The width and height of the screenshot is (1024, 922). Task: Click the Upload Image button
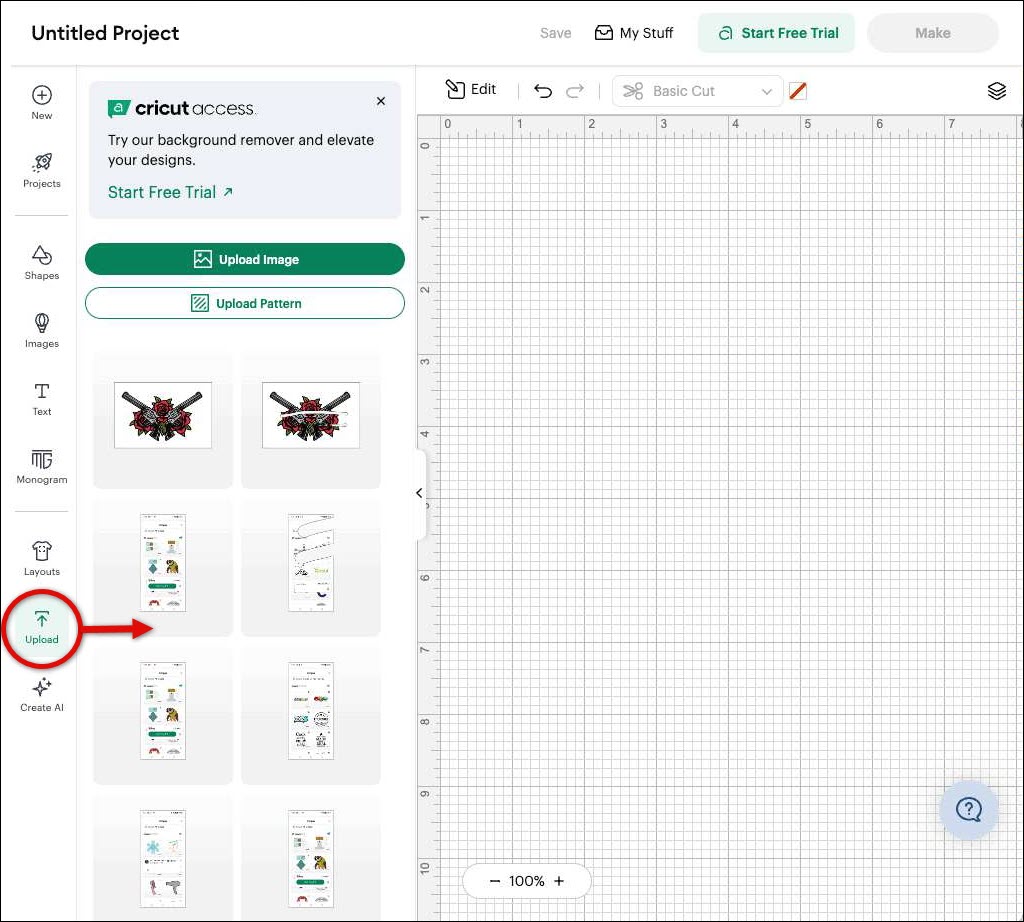pos(245,259)
